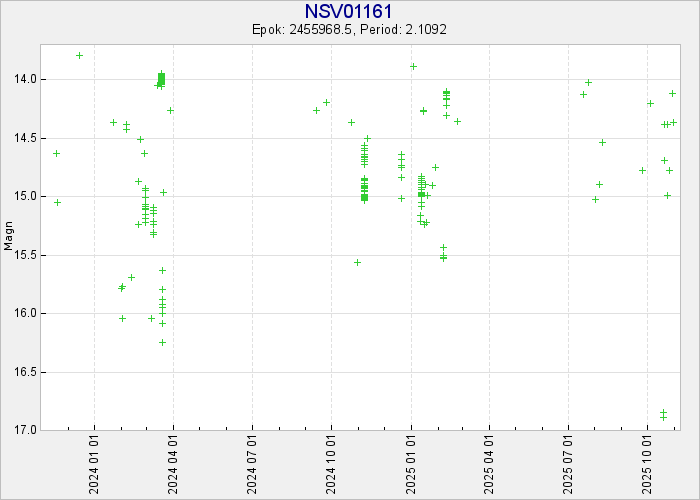Click the 2025 07 01 axis label
Viewport: 700px width, 500px height.
pyautogui.click(x=568, y=464)
